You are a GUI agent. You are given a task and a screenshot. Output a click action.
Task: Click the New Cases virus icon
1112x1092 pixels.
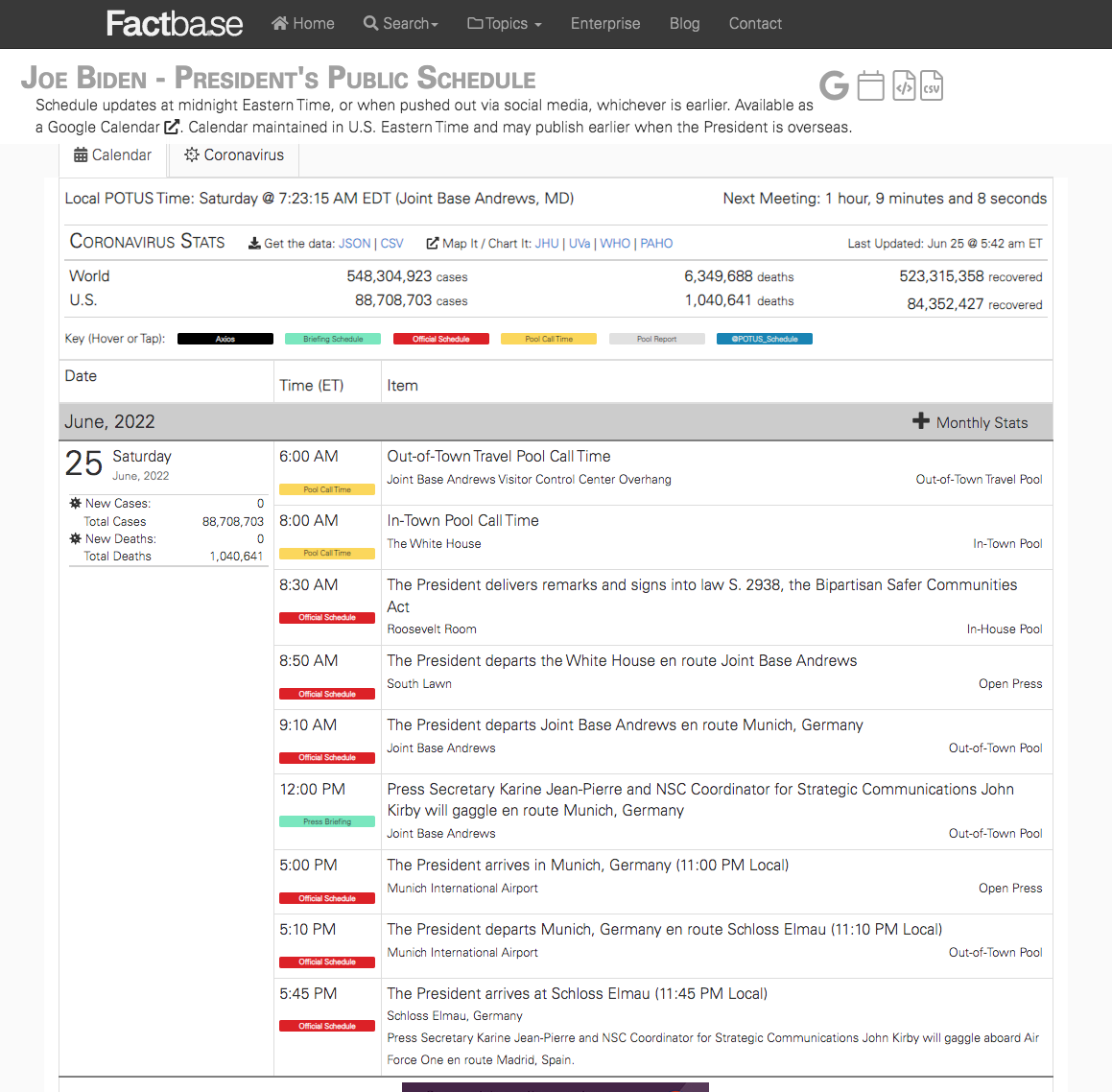[x=75, y=504]
